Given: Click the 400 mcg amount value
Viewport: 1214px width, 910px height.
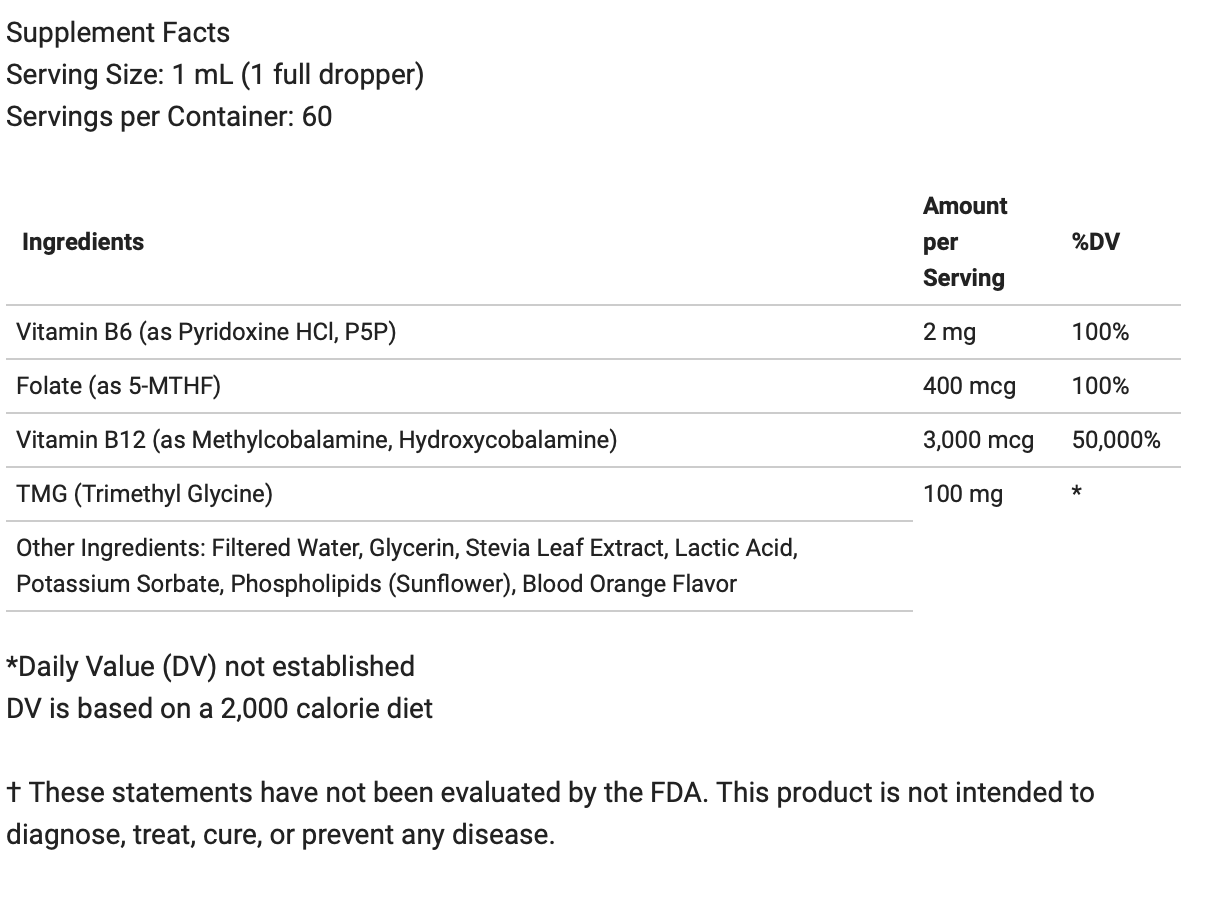Looking at the screenshot, I should [969, 386].
